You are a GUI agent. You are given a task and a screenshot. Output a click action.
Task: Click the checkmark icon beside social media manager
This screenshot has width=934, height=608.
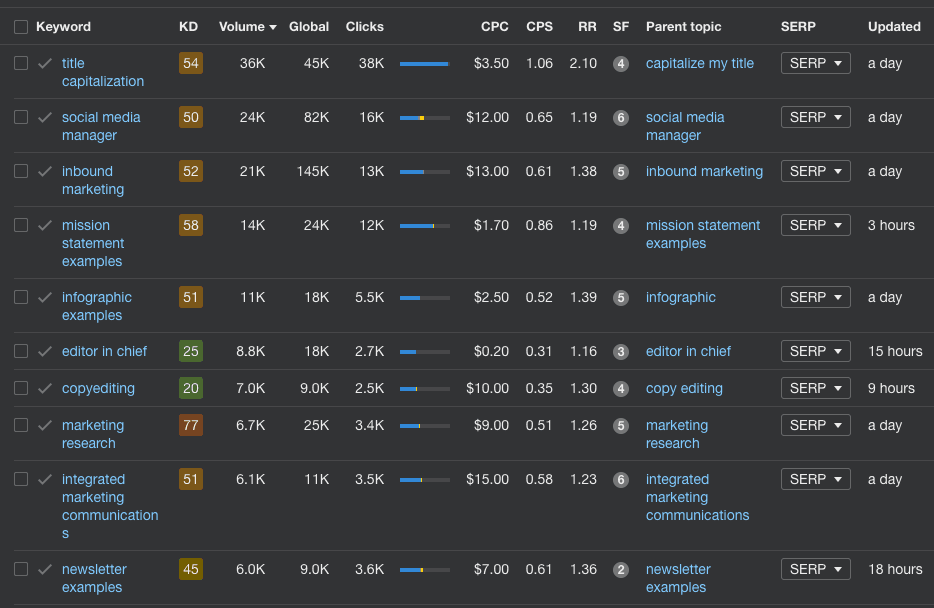pyautogui.click(x=45, y=117)
